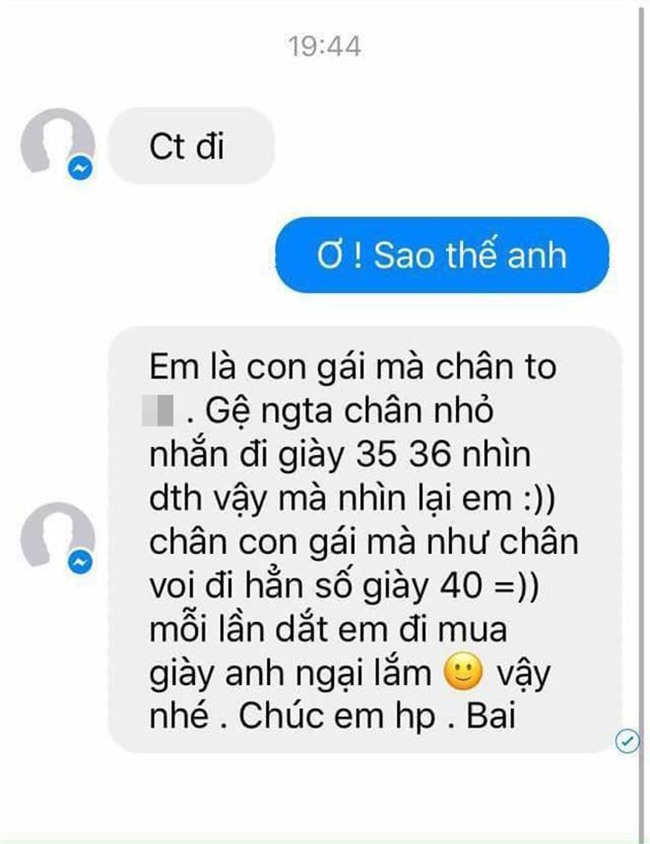Click the "35 36" shoe sizes text
Image resolution: width=650 pixels, height=844 pixels.
(x=404, y=455)
